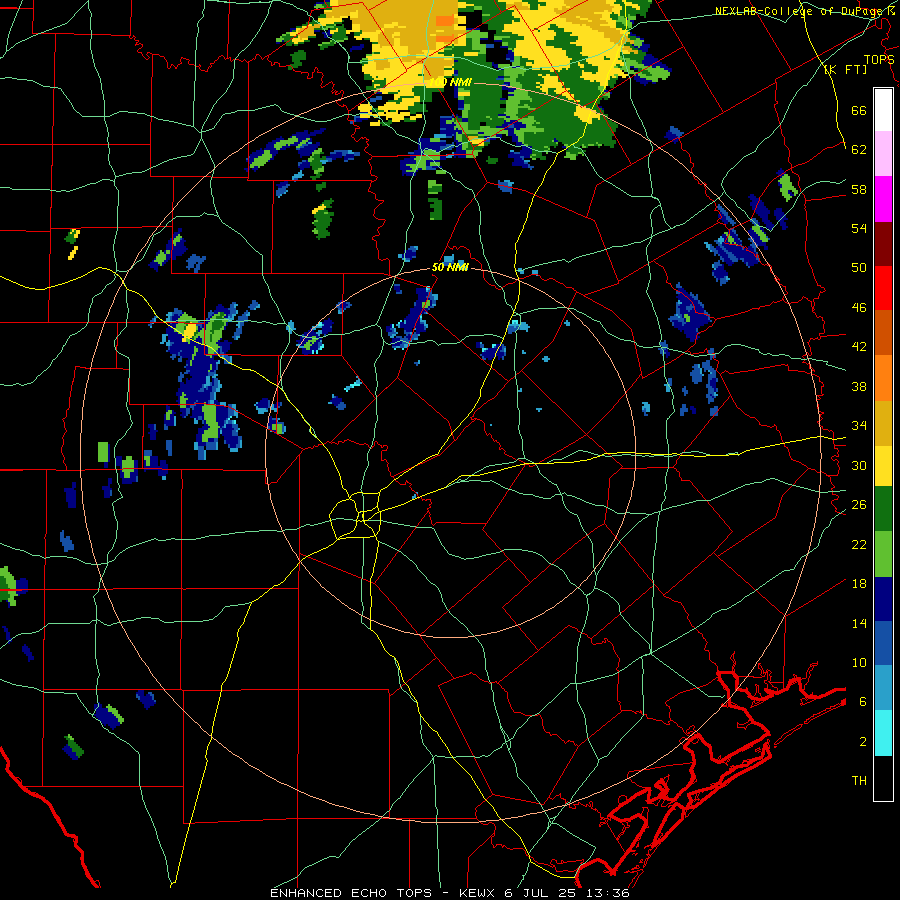900x900 pixels.
Task: Click the navy blue legend swatch
Action: (x=883, y=599)
